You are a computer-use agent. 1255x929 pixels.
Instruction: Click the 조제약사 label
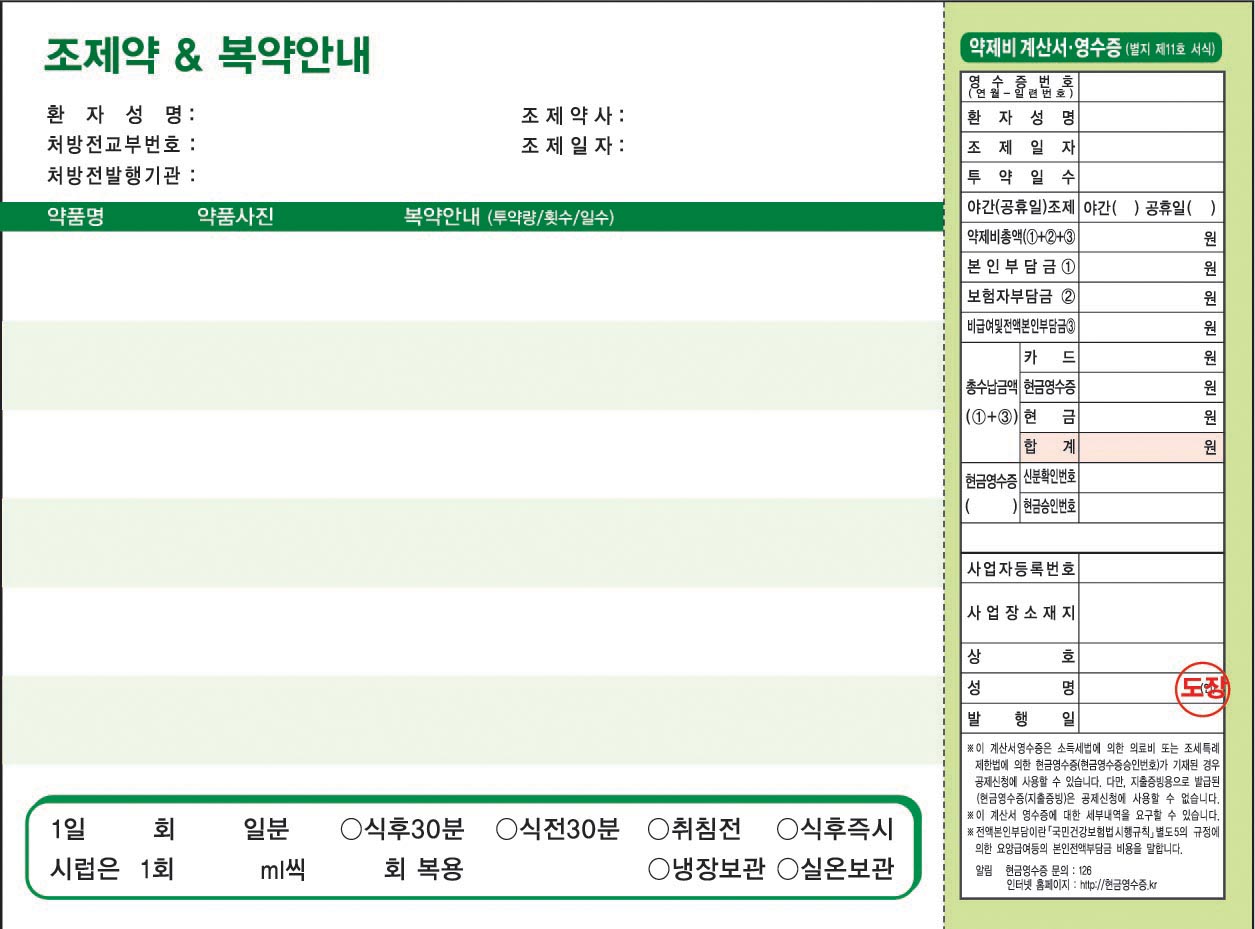tap(573, 115)
